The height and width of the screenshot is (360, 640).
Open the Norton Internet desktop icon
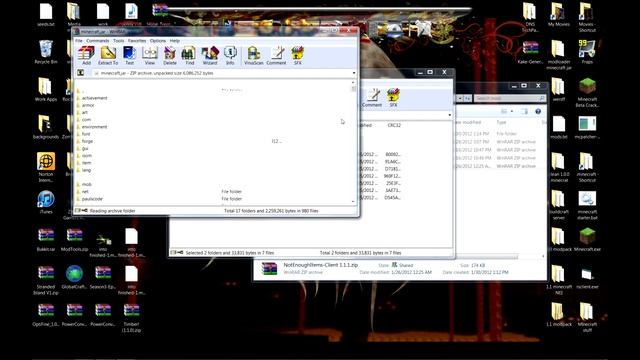tap(46, 167)
